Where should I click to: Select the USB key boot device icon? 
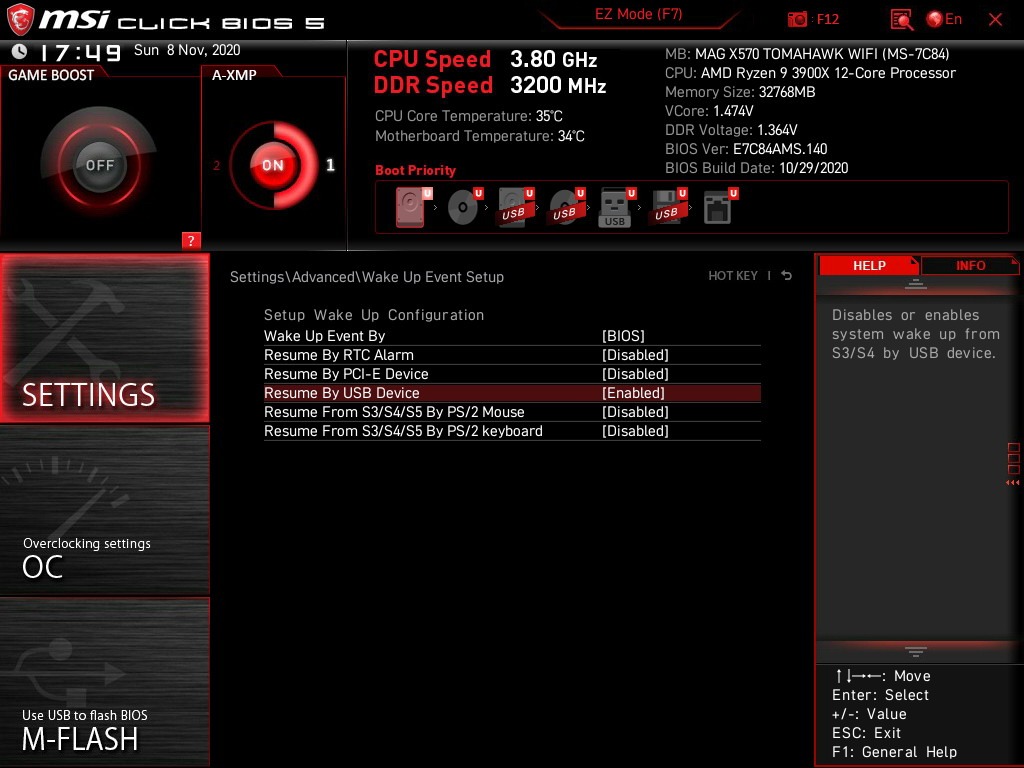tap(616, 207)
